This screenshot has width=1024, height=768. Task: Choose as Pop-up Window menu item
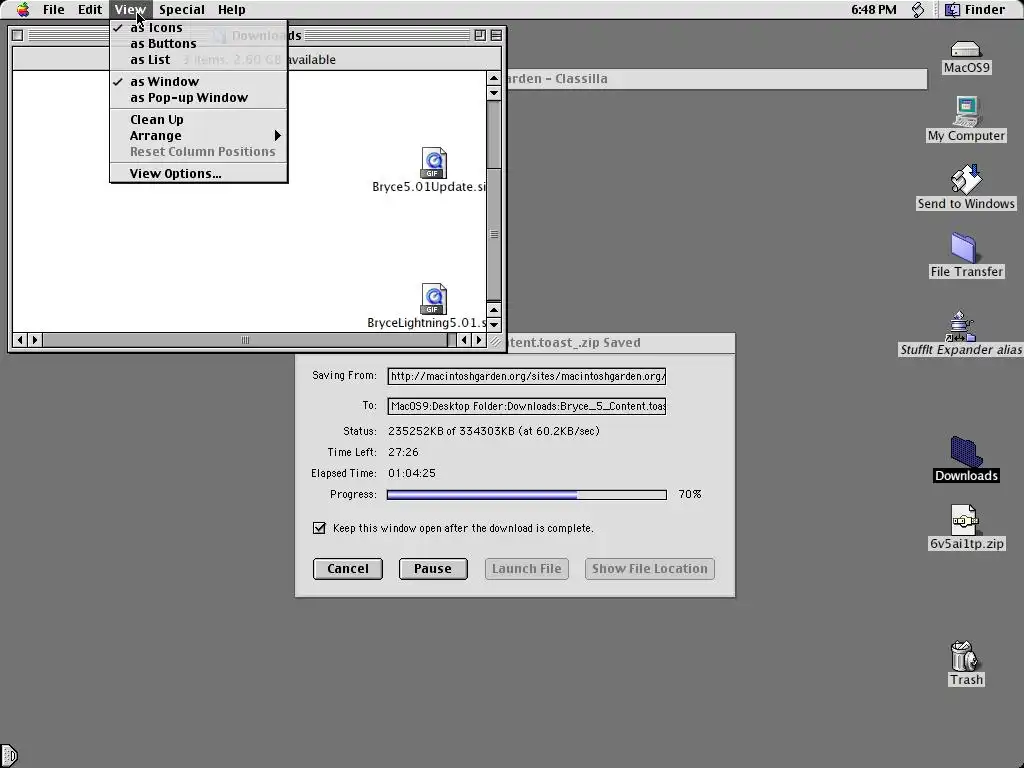point(199,97)
